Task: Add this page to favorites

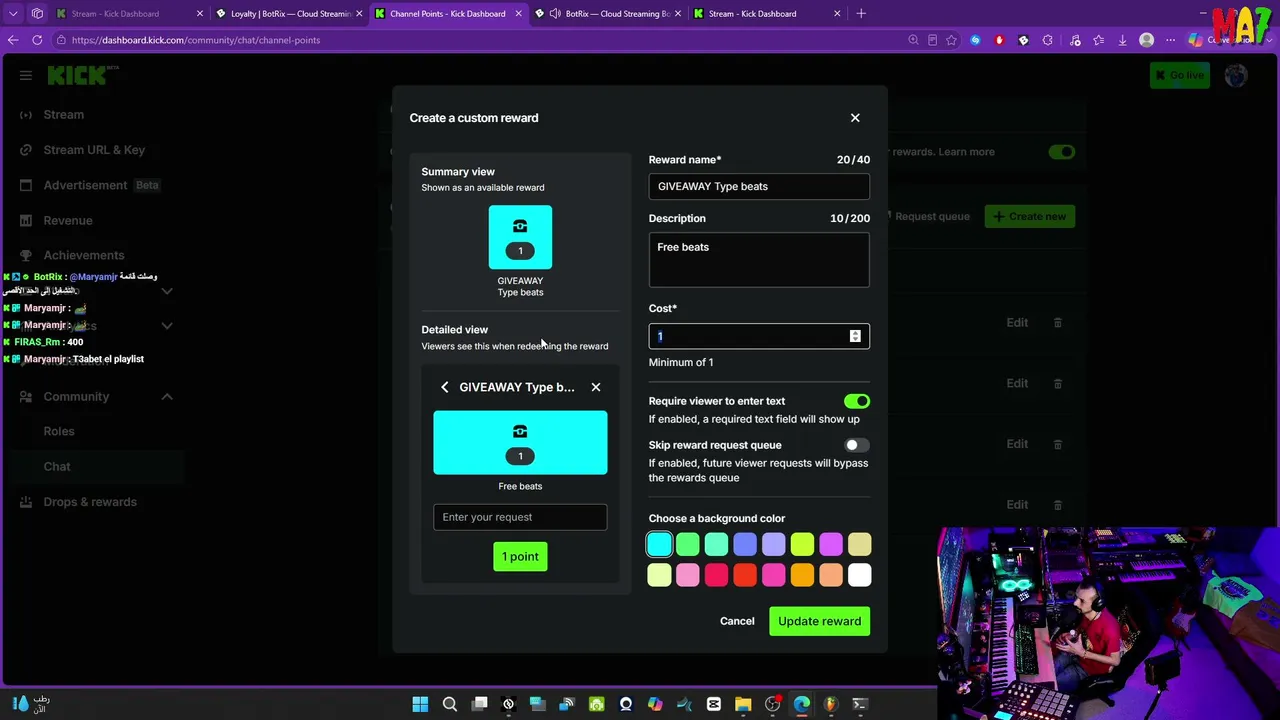Action: [x=951, y=40]
